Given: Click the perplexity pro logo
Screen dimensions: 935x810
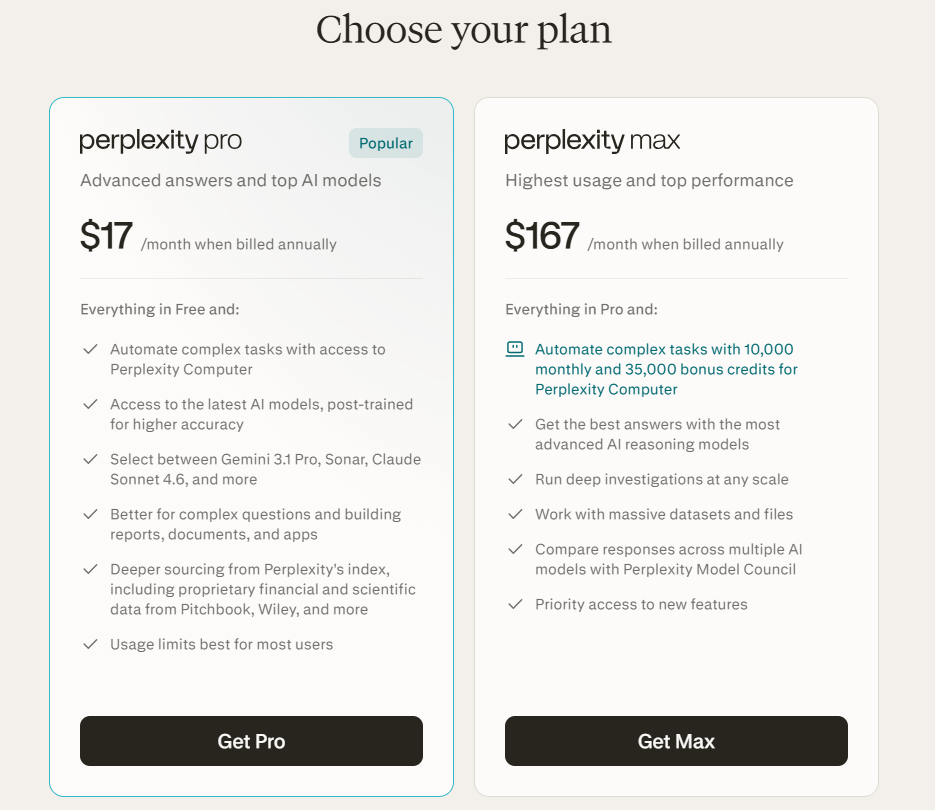Looking at the screenshot, I should click(161, 141).
